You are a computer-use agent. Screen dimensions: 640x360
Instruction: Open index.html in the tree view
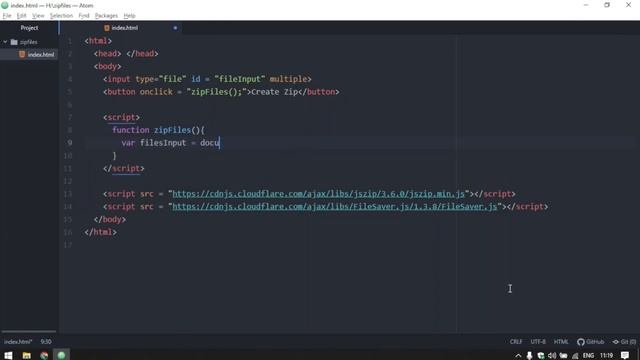41,54
